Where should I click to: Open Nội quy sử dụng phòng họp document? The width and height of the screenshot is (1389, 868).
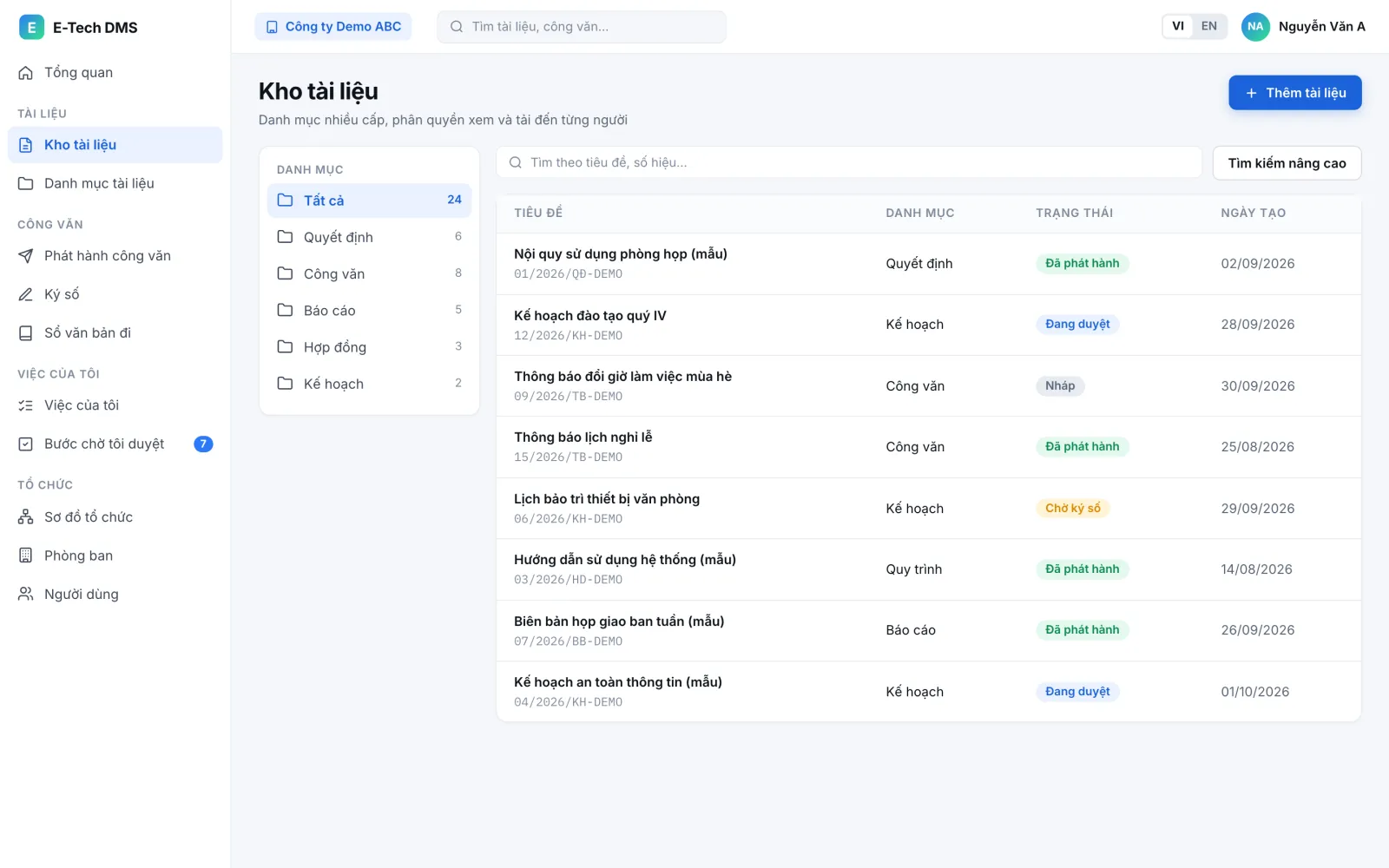pyautogui.click(x=621, y=254)
